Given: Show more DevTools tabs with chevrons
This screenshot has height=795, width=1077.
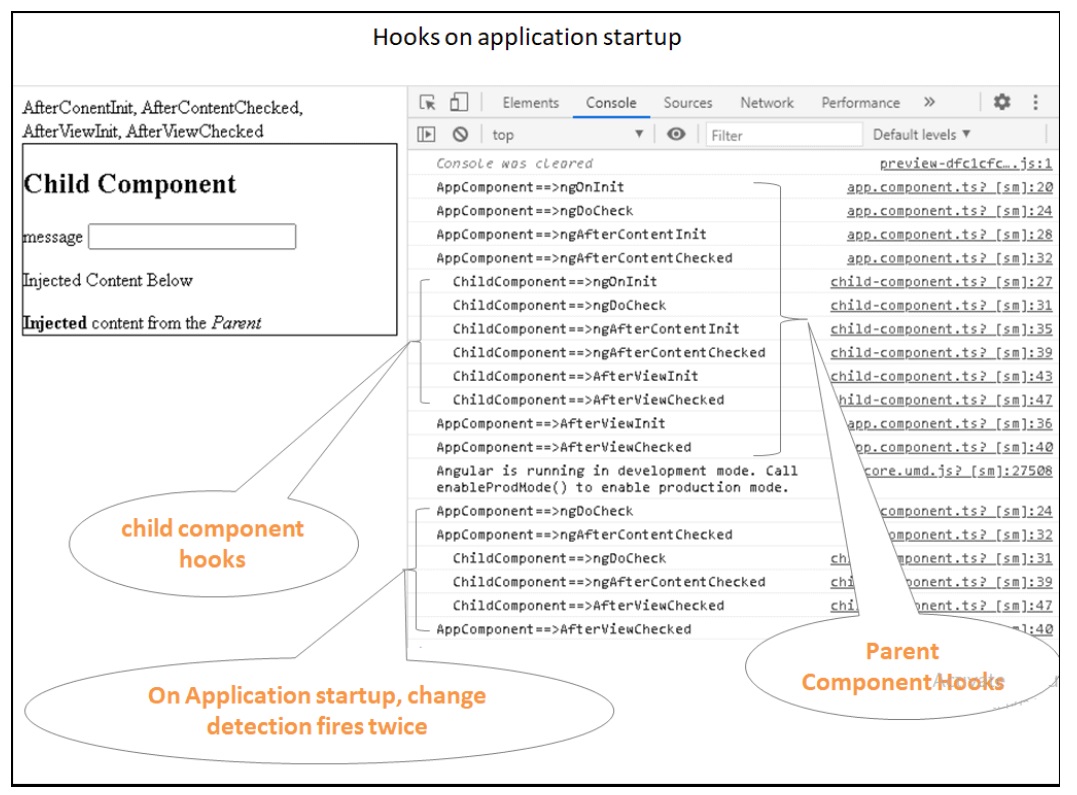Looking at the screenshot, I should 929,102.
